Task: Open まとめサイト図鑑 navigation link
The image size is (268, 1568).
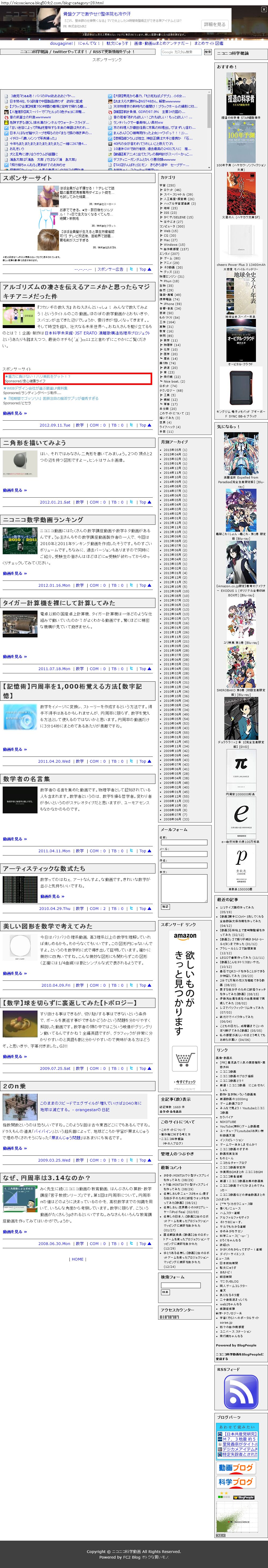Action: pyautogui.click(x=209, y=44)
